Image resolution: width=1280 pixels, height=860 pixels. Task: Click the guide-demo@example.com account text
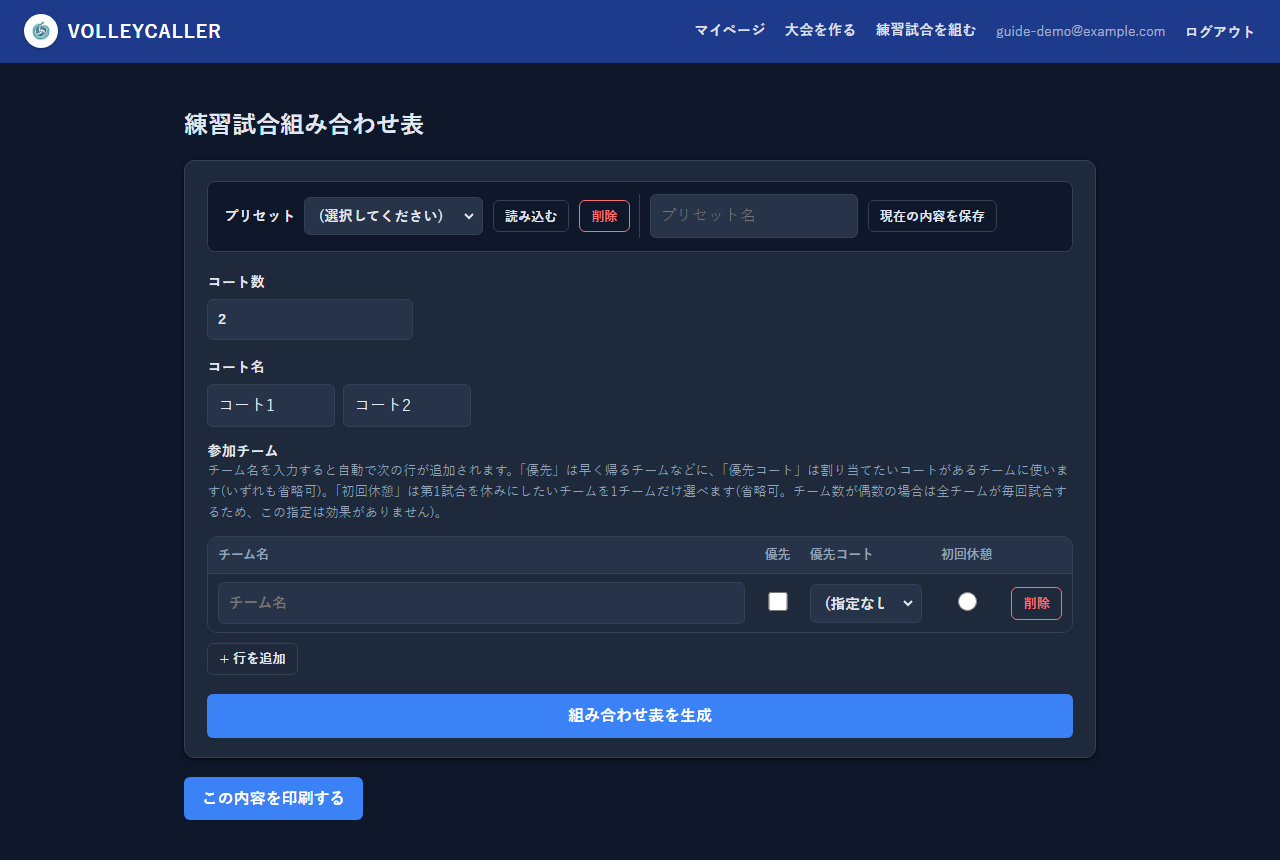(x=1081, y=31)
